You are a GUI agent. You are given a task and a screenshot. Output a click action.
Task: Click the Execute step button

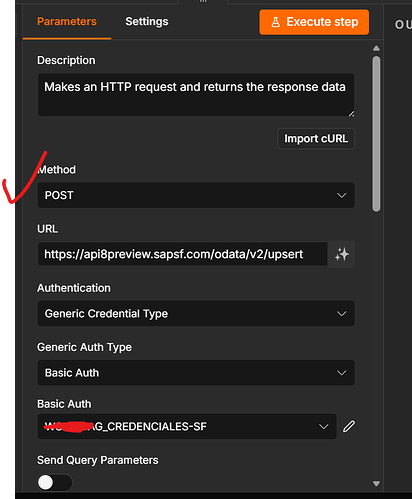[314, 22]
